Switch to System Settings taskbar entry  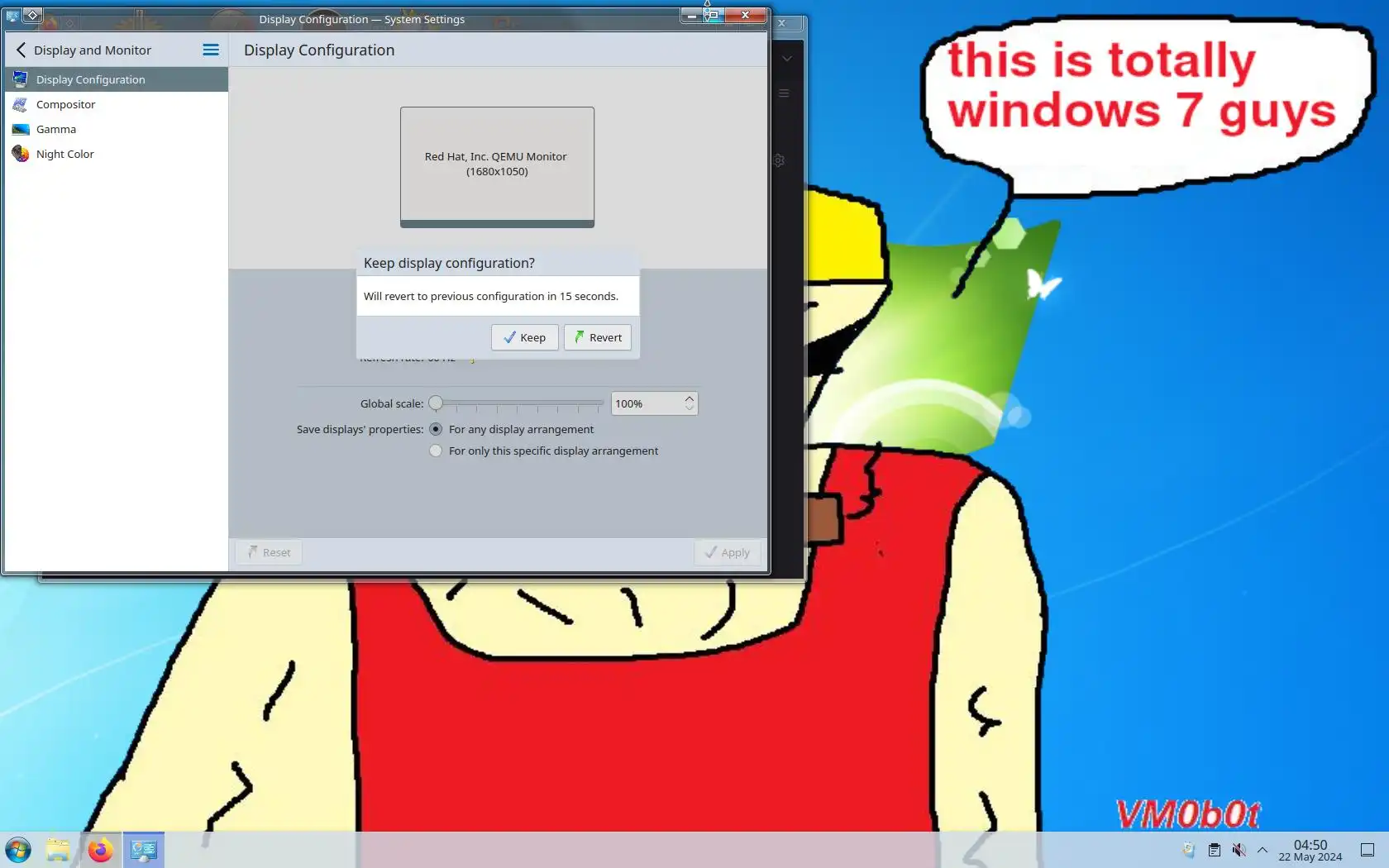tap(143, 850)
